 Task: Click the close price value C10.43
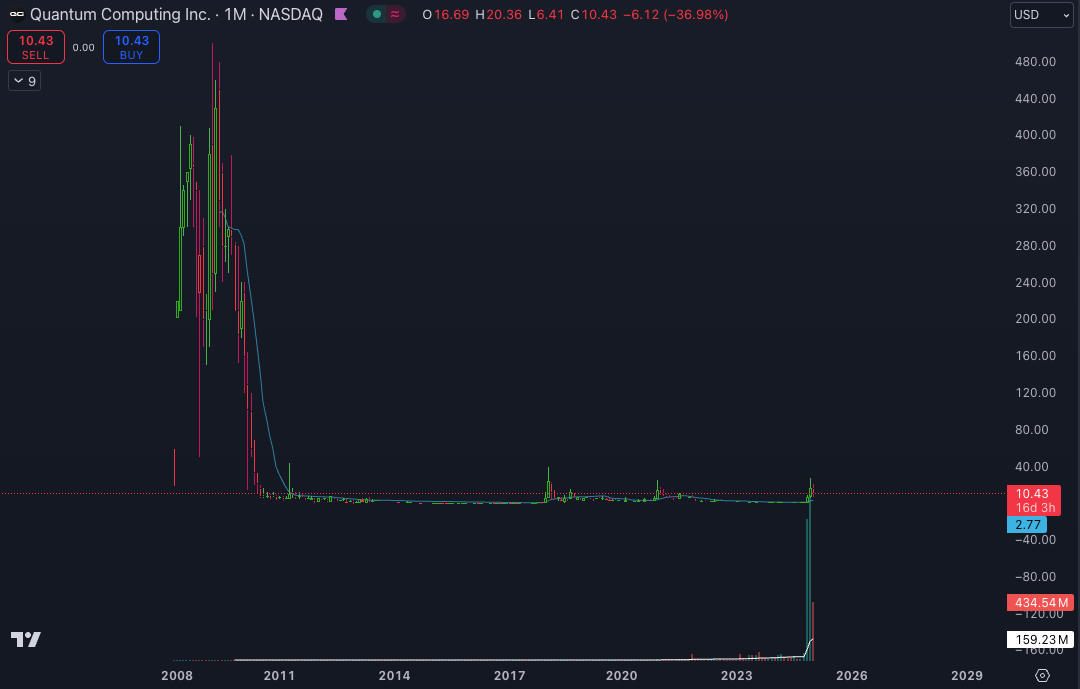click(x=594, y=14)
